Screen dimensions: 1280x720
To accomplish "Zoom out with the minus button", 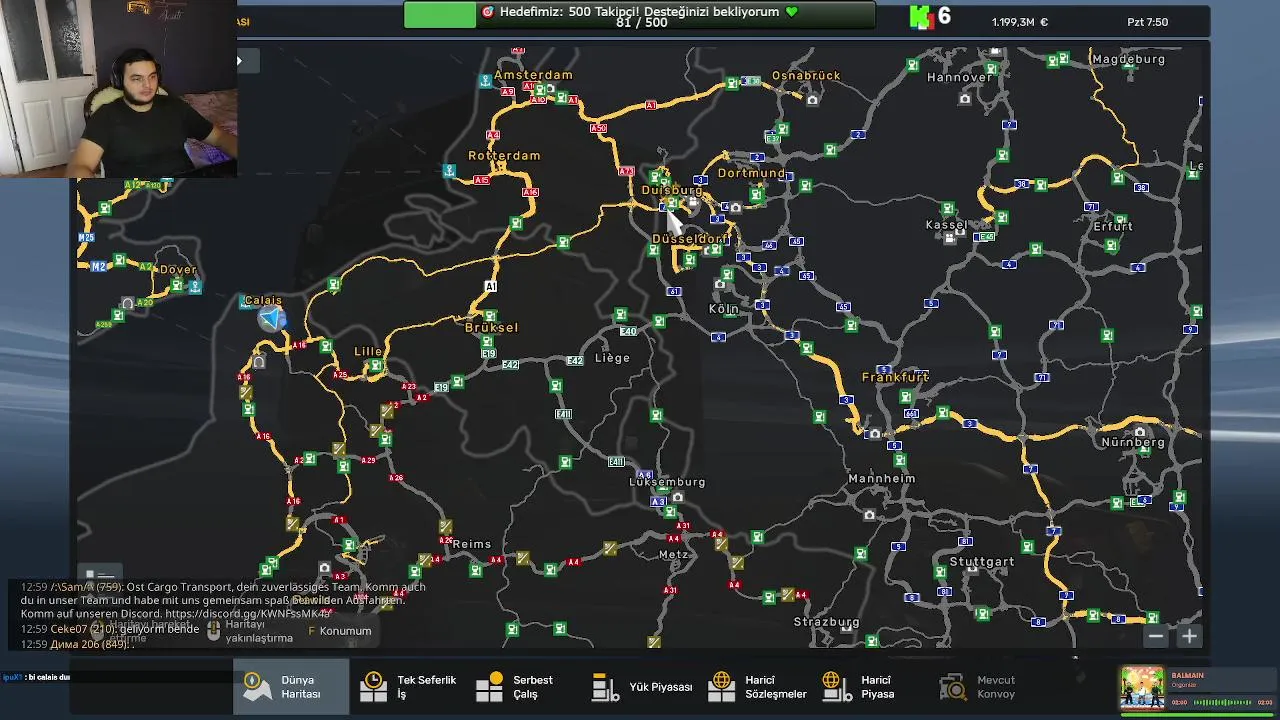I will (x=1156, y=636).
